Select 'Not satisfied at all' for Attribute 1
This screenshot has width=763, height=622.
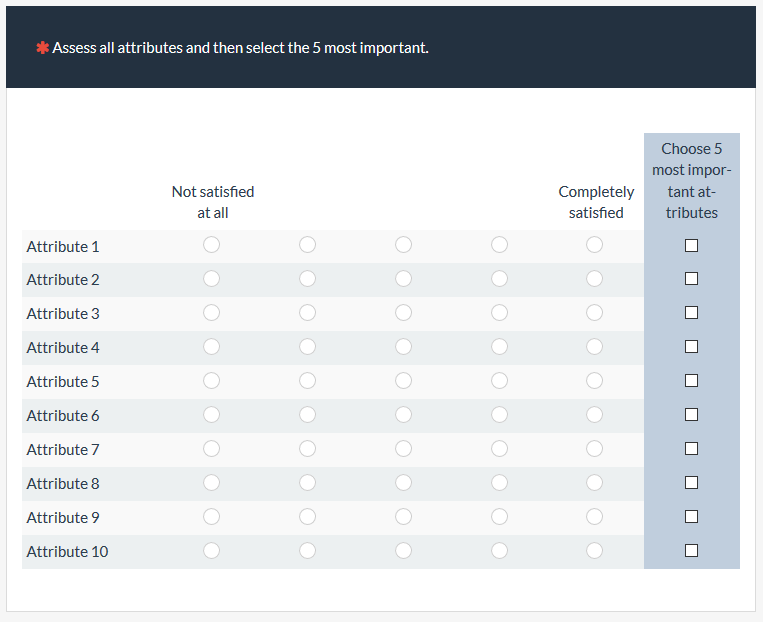211,245
